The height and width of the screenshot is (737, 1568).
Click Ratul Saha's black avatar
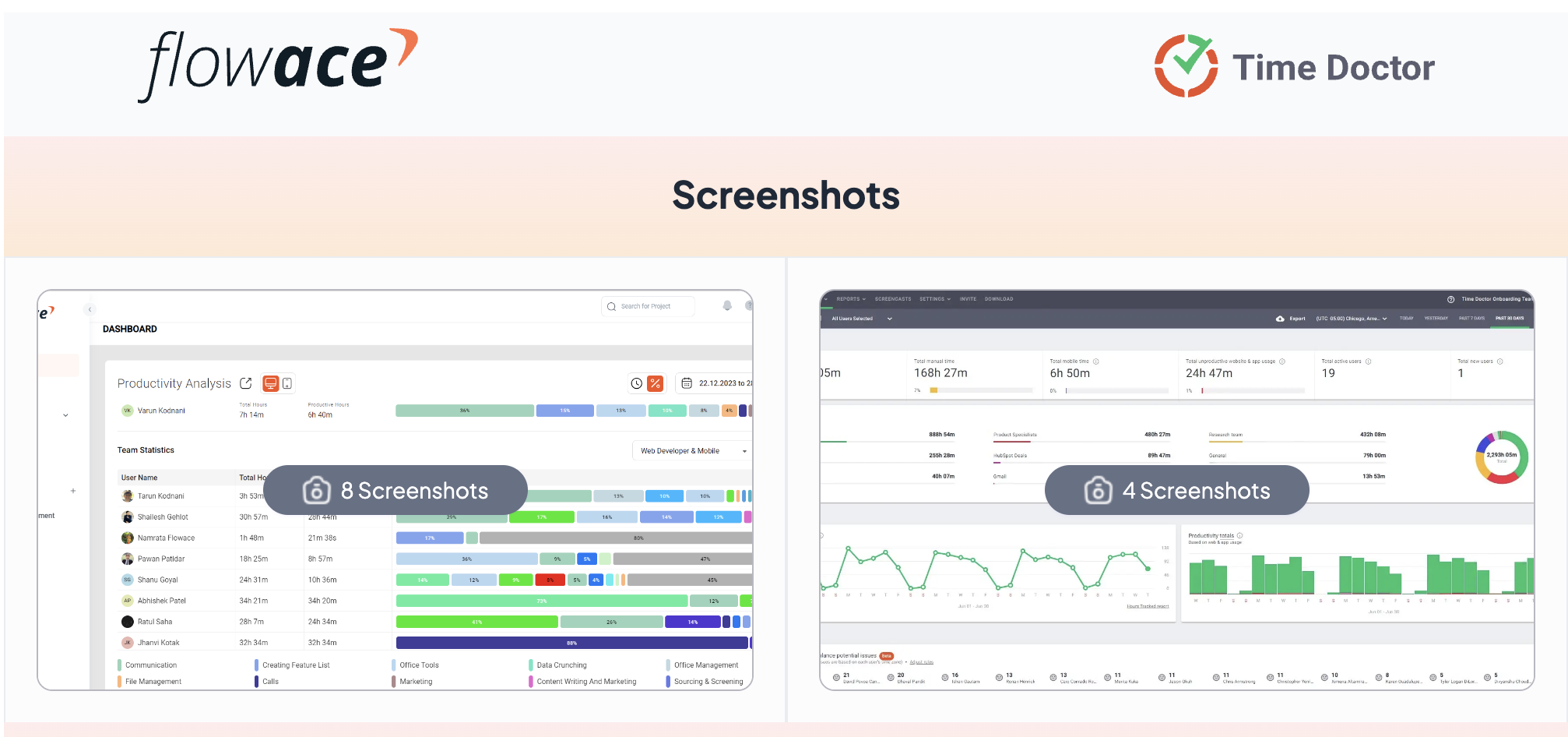(x=128, y=622)
